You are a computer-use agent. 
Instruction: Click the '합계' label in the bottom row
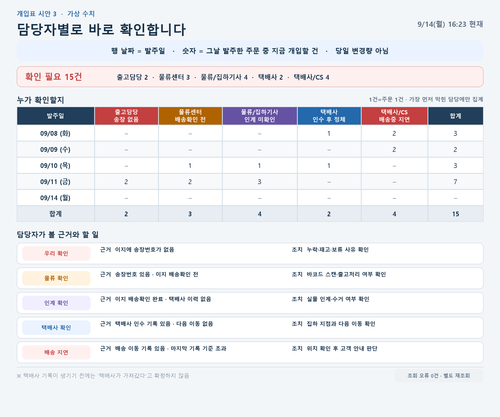click(x=55, y=214)
